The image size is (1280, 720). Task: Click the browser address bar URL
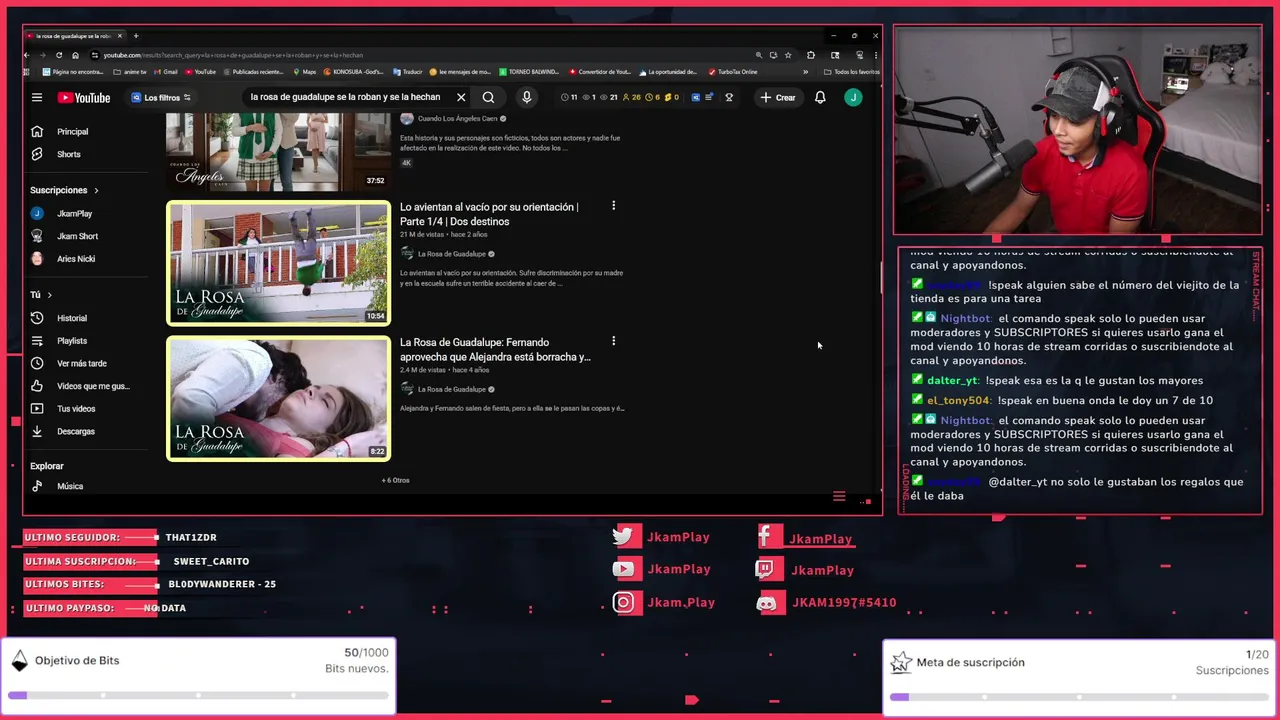click(x=233, y=55)
